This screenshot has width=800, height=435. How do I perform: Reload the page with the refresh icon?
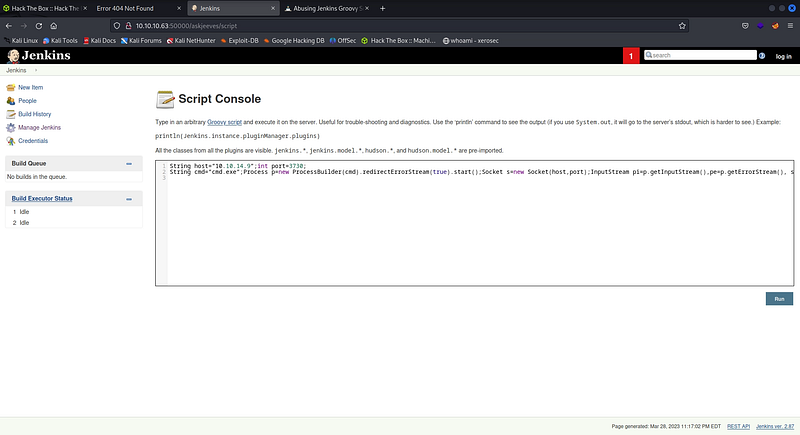point(39,25)
